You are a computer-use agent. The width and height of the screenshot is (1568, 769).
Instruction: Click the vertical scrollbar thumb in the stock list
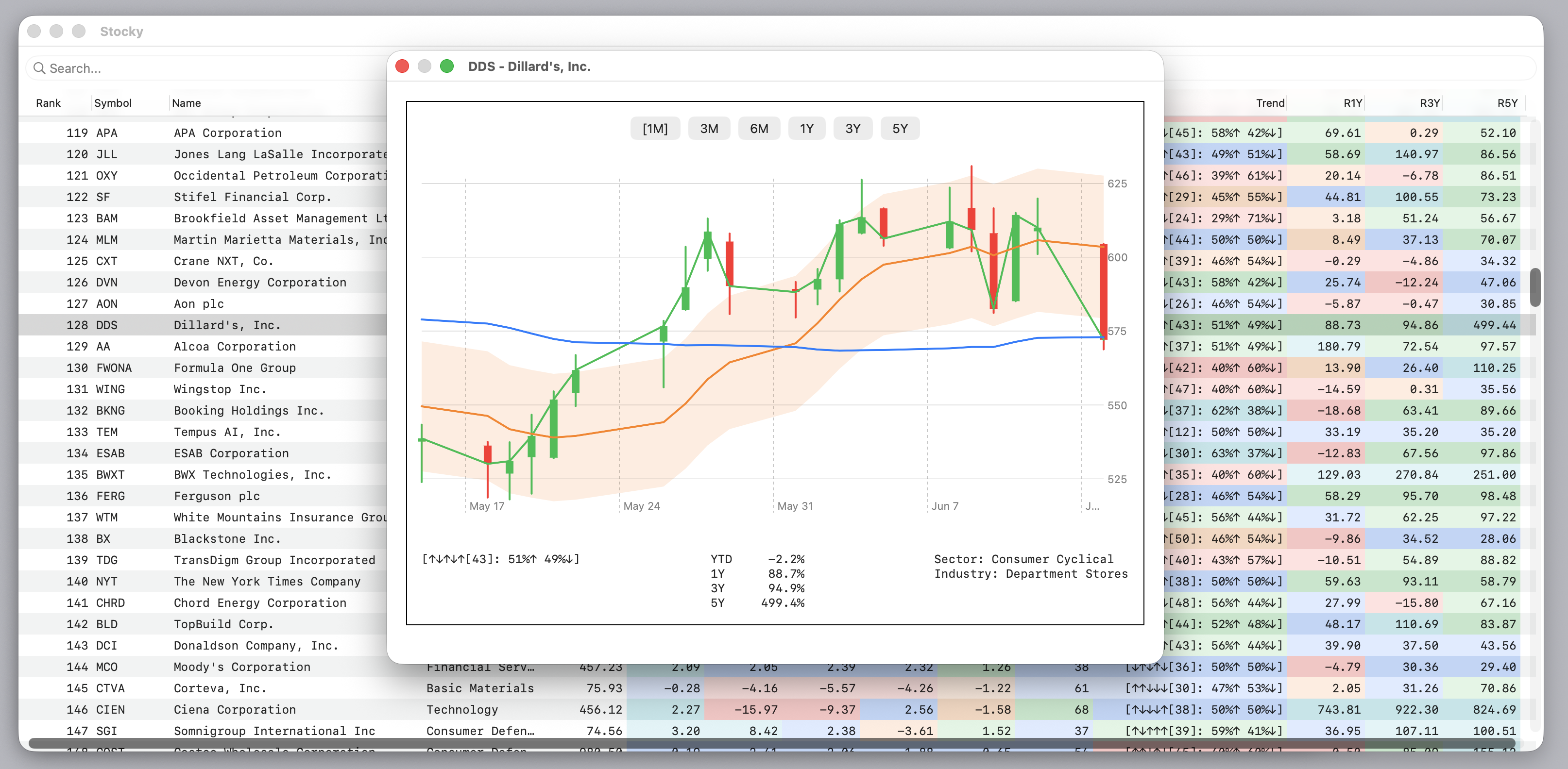pyautogui.click(x=1535, y=287)
